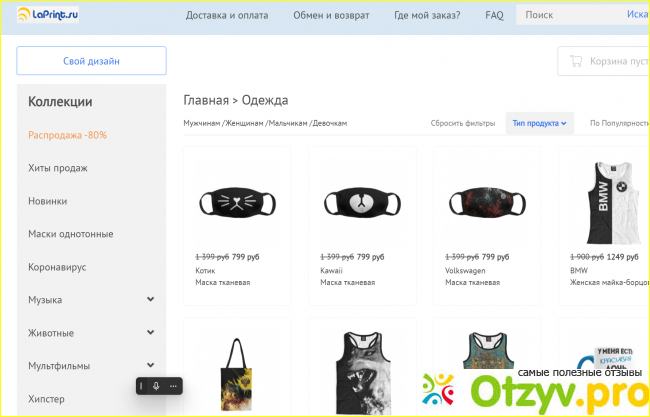Viewport: 650px width, 417px height.
Task: Click the shopping cart icon
Action: tap(575, 60)
